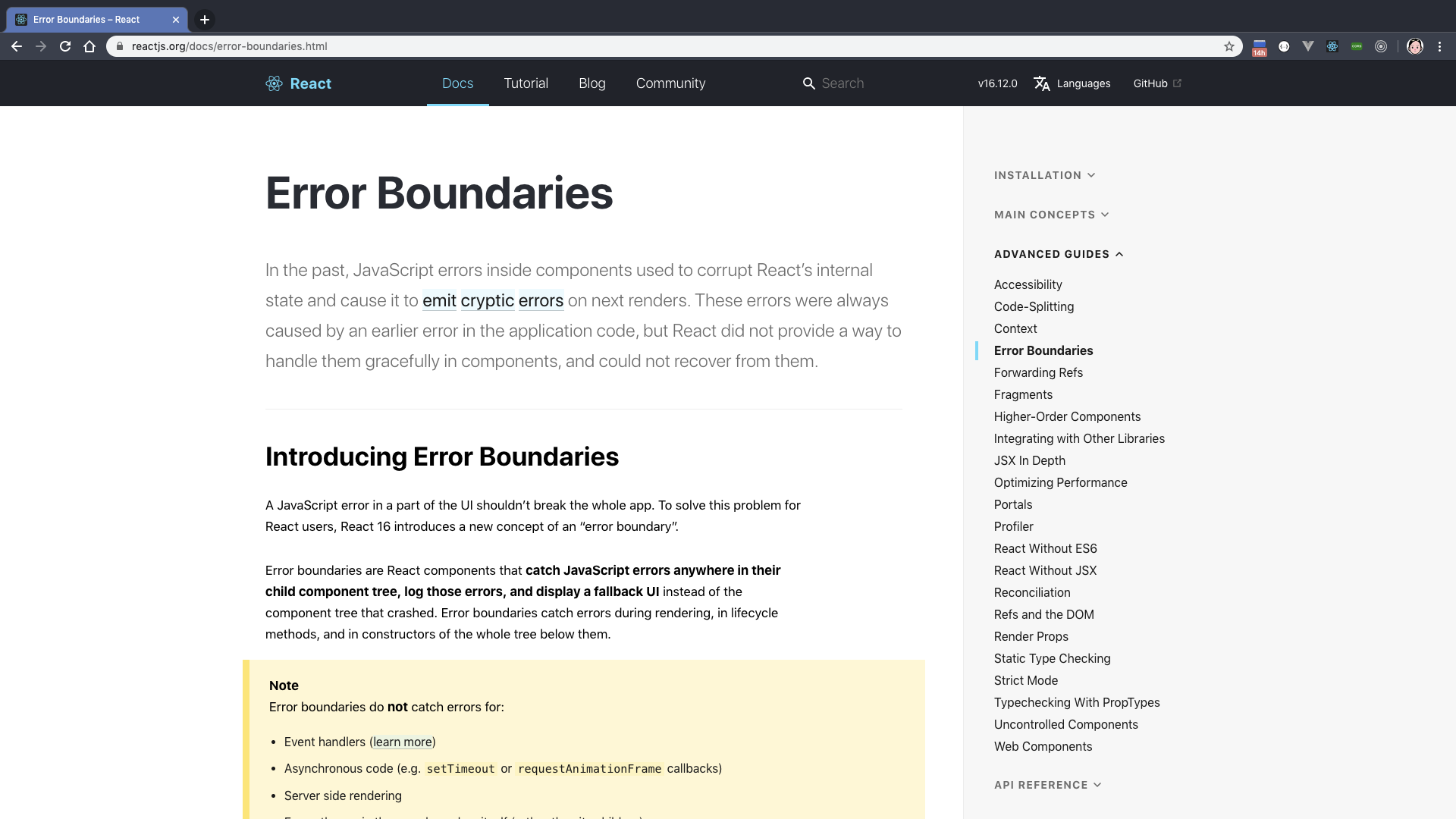This screenshot has height=819, width=1456.
Task: Open the user profile avatar
Action: coord(1414,46)
